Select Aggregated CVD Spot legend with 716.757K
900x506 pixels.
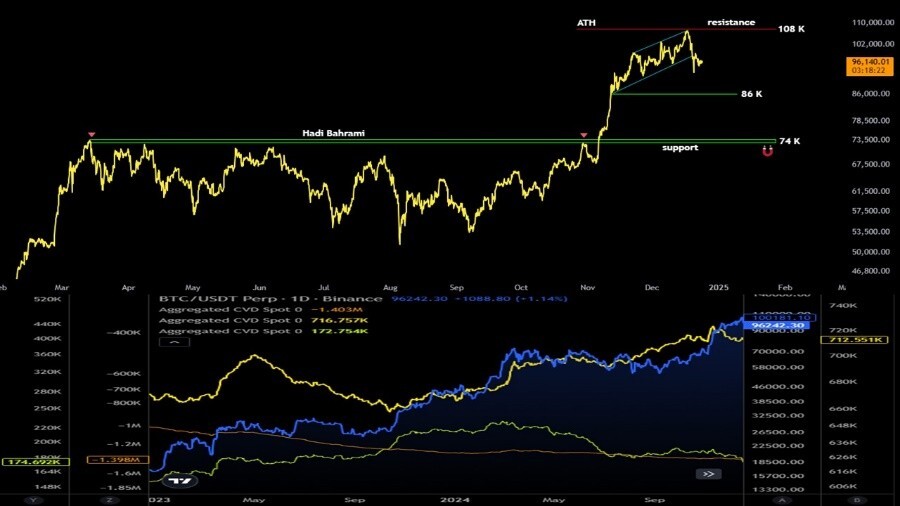(x=263, y=320)
